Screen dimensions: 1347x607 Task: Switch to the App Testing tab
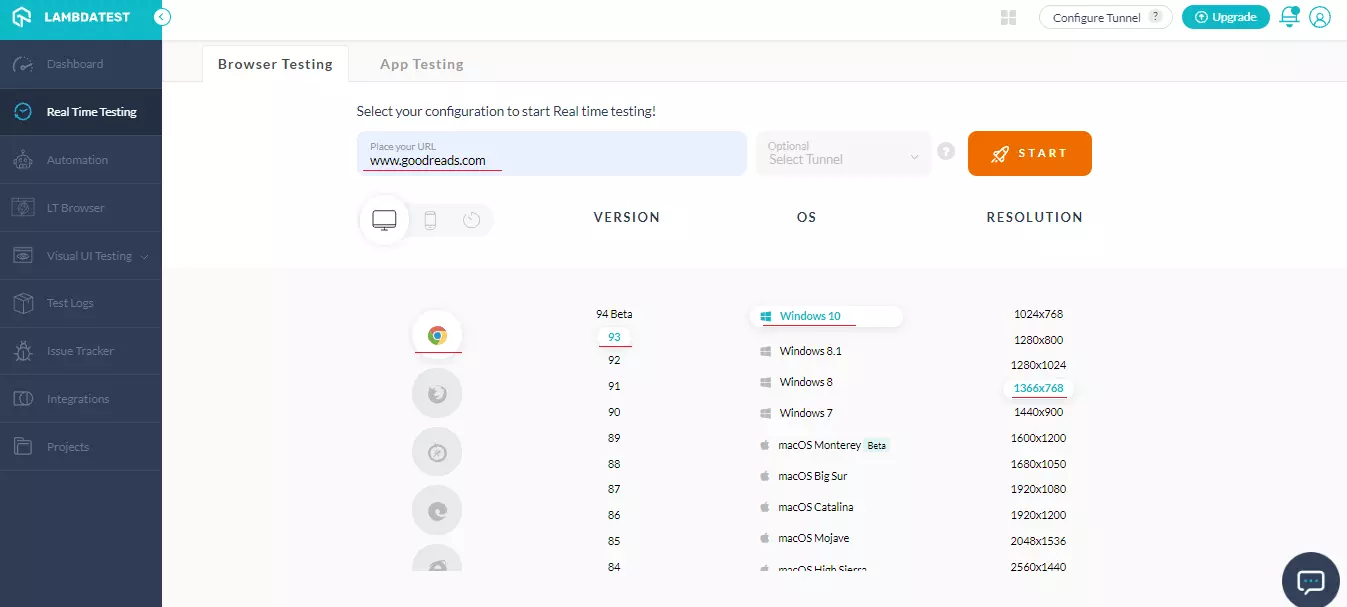421,64
